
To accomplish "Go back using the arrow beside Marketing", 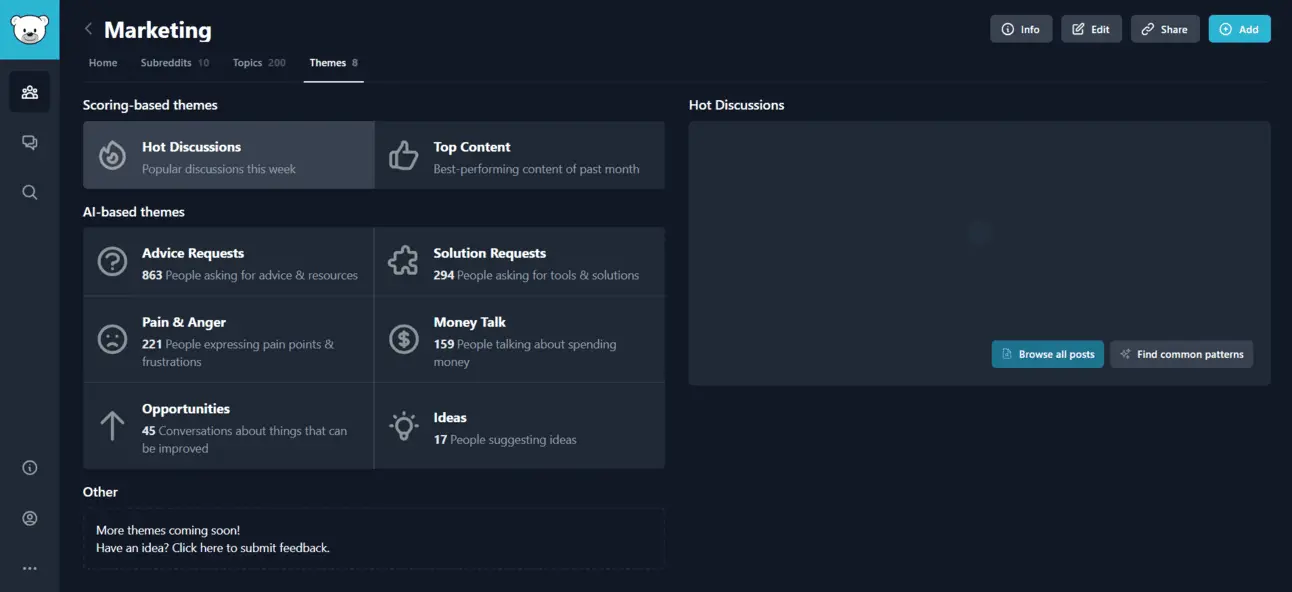I will (x=88, y=29).
